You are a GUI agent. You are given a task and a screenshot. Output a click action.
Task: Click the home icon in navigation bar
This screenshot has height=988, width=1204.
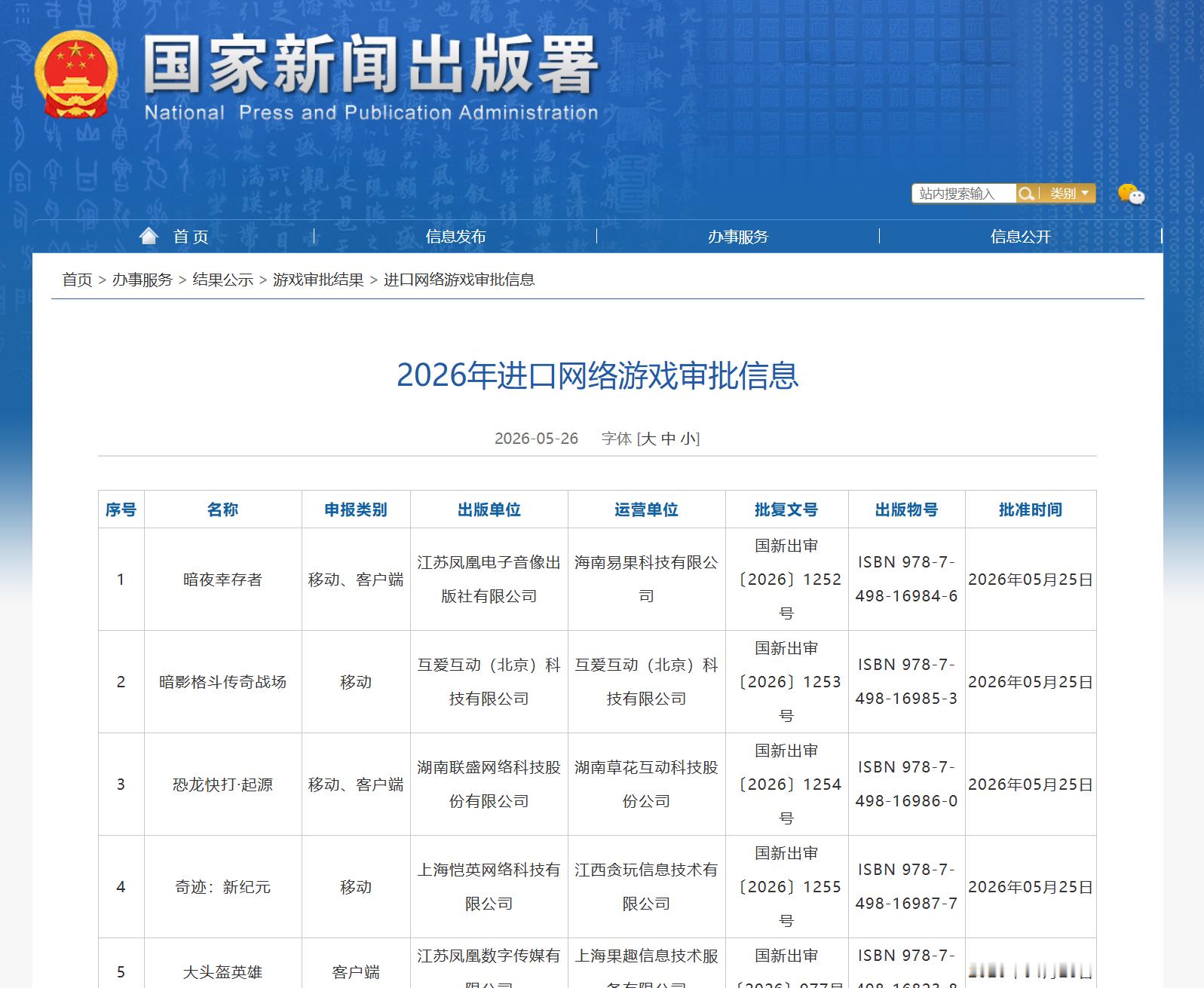(149, 236)
